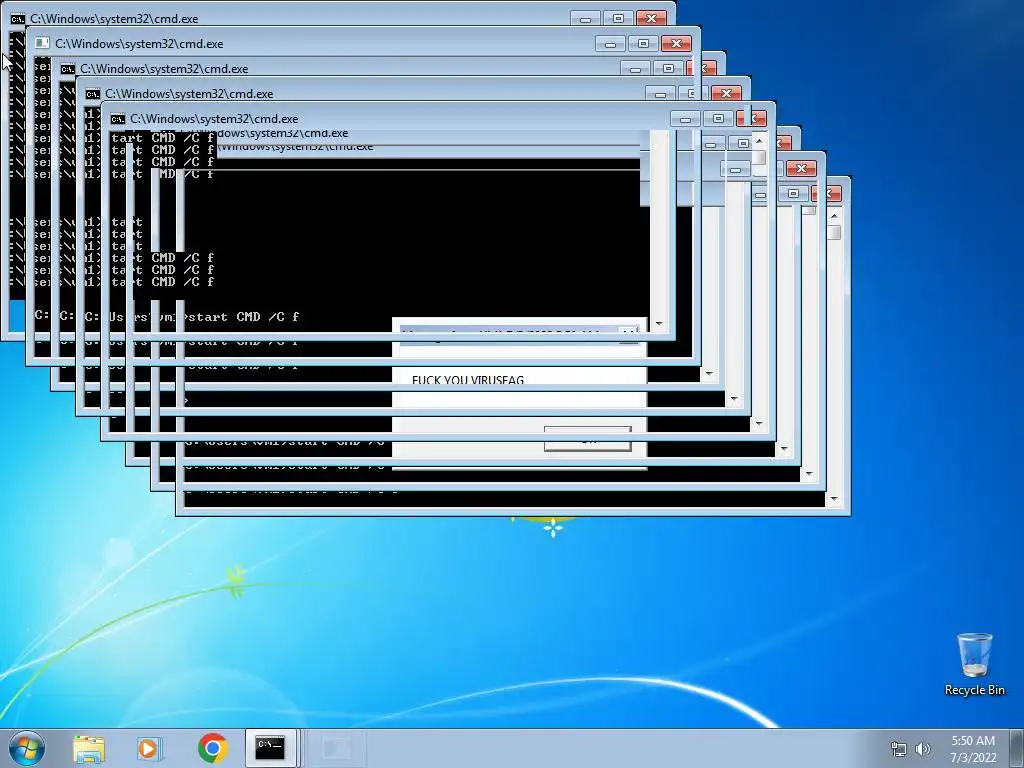
Task: Minimize the first cascaded cmd window
Action: point(585,18)
